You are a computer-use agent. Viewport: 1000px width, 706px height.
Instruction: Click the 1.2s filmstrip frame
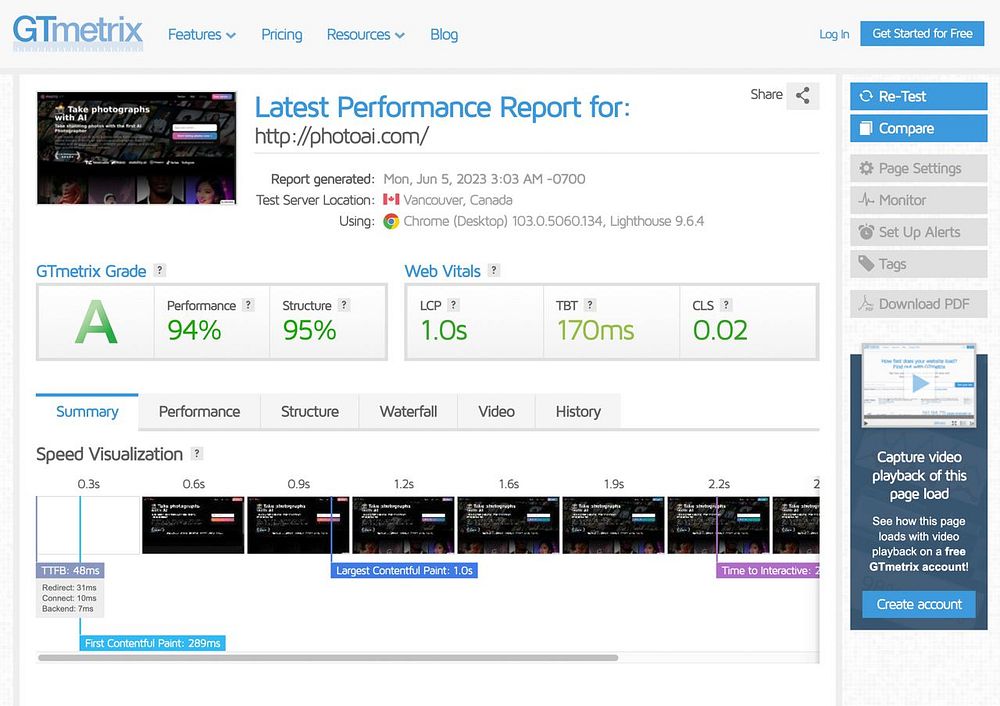coord(404,525)
